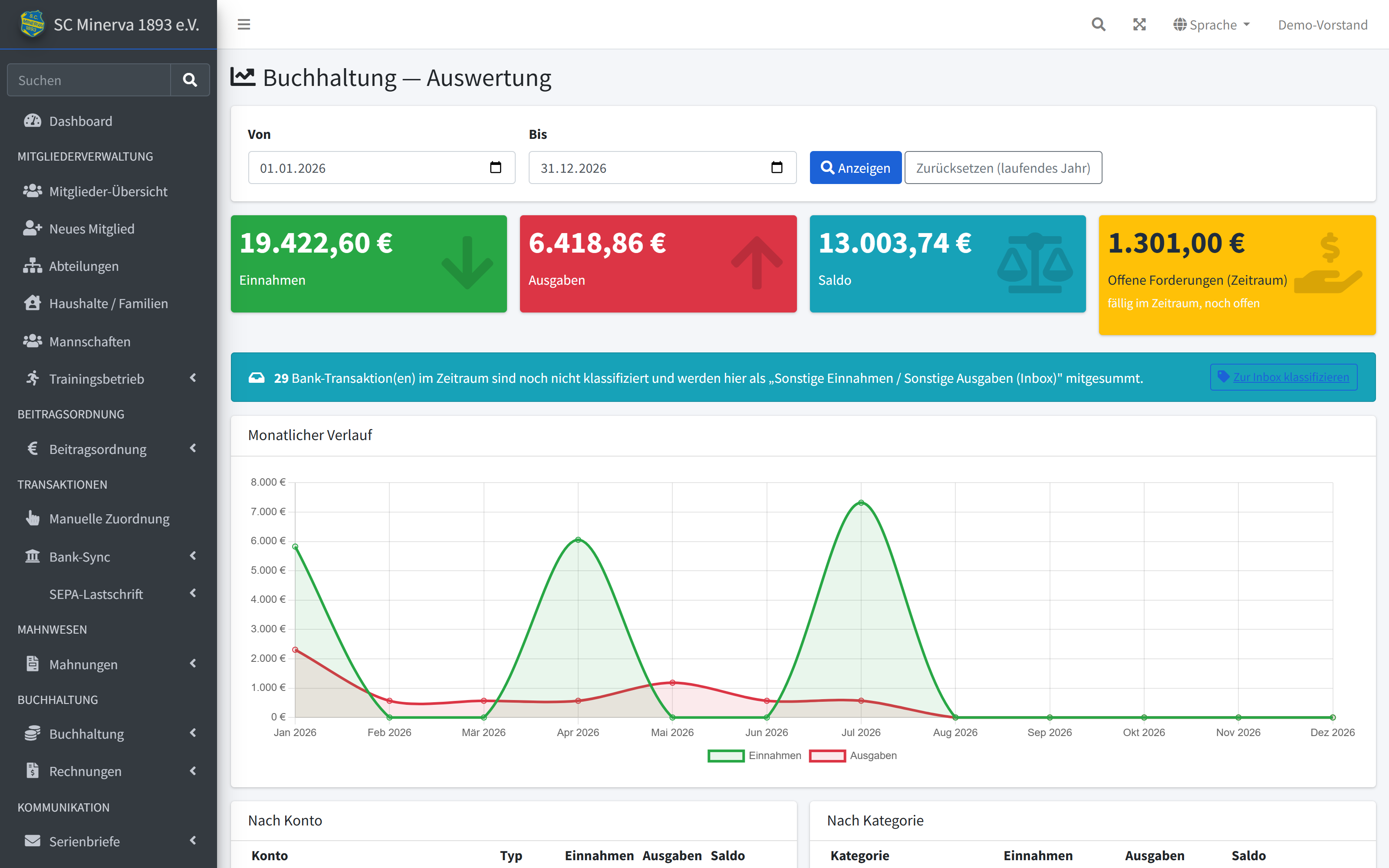Expand the Trainingsbetrieb submenu chevron
This screenshot has height=868, width=1389.
[193, 378]
